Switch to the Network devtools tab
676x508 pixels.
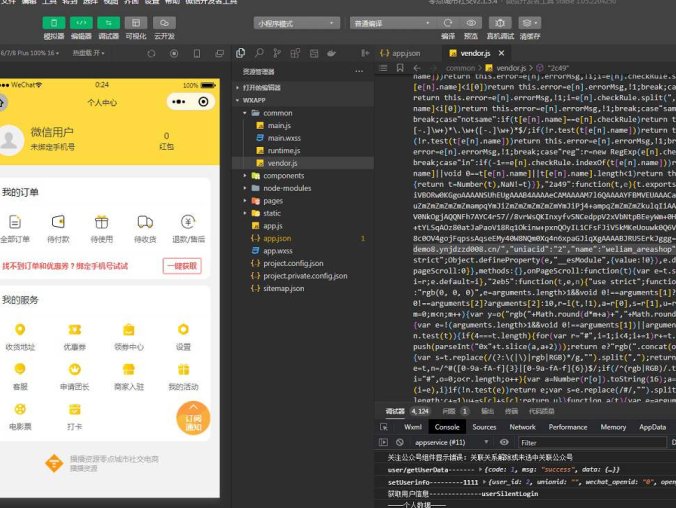(x=522, y=427)
